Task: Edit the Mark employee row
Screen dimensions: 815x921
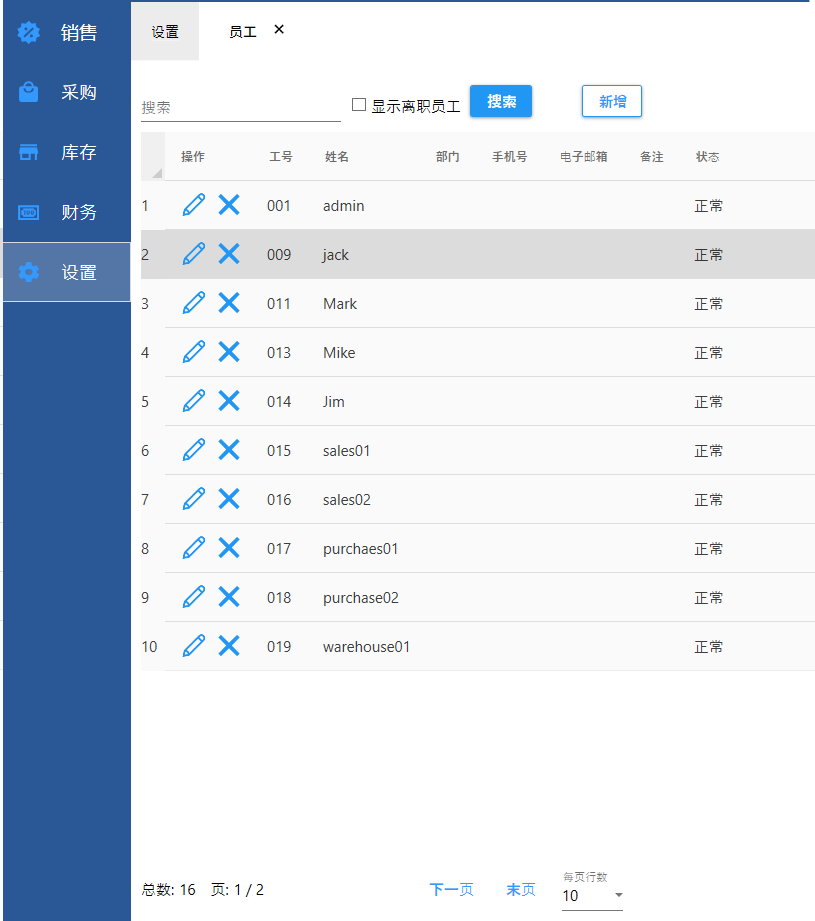Action: pos(194,303)
